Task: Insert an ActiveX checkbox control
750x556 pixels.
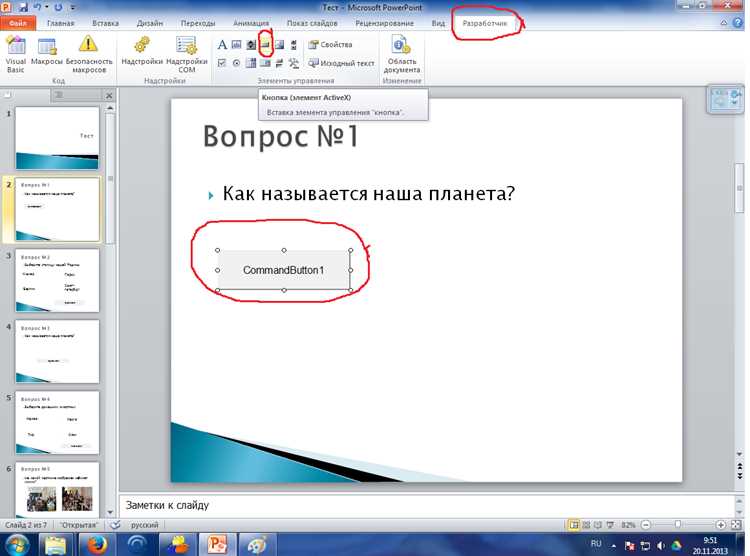Action: (222, 63)
